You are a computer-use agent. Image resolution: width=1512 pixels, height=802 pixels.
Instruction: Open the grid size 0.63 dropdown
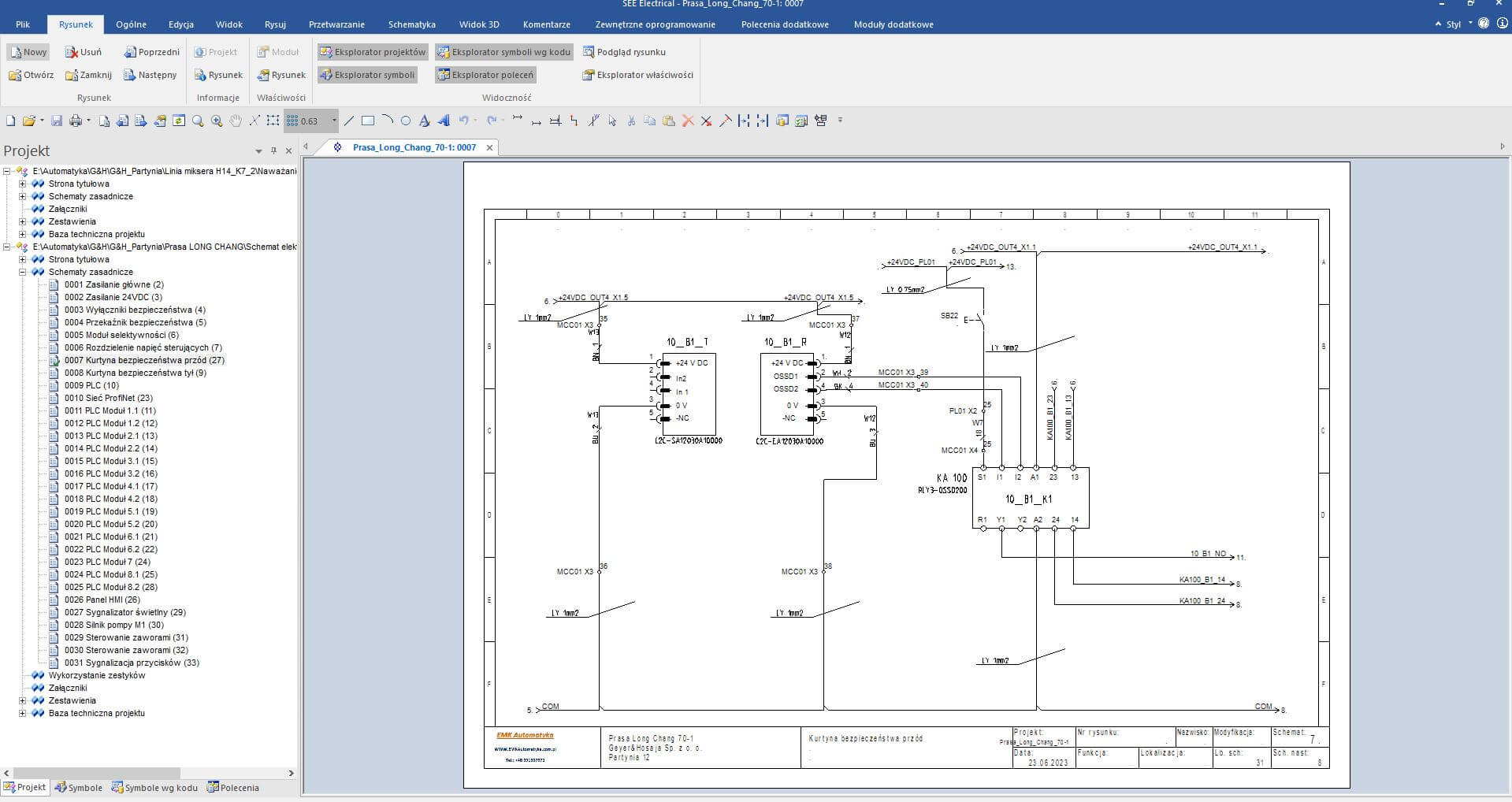pos(334,121)
